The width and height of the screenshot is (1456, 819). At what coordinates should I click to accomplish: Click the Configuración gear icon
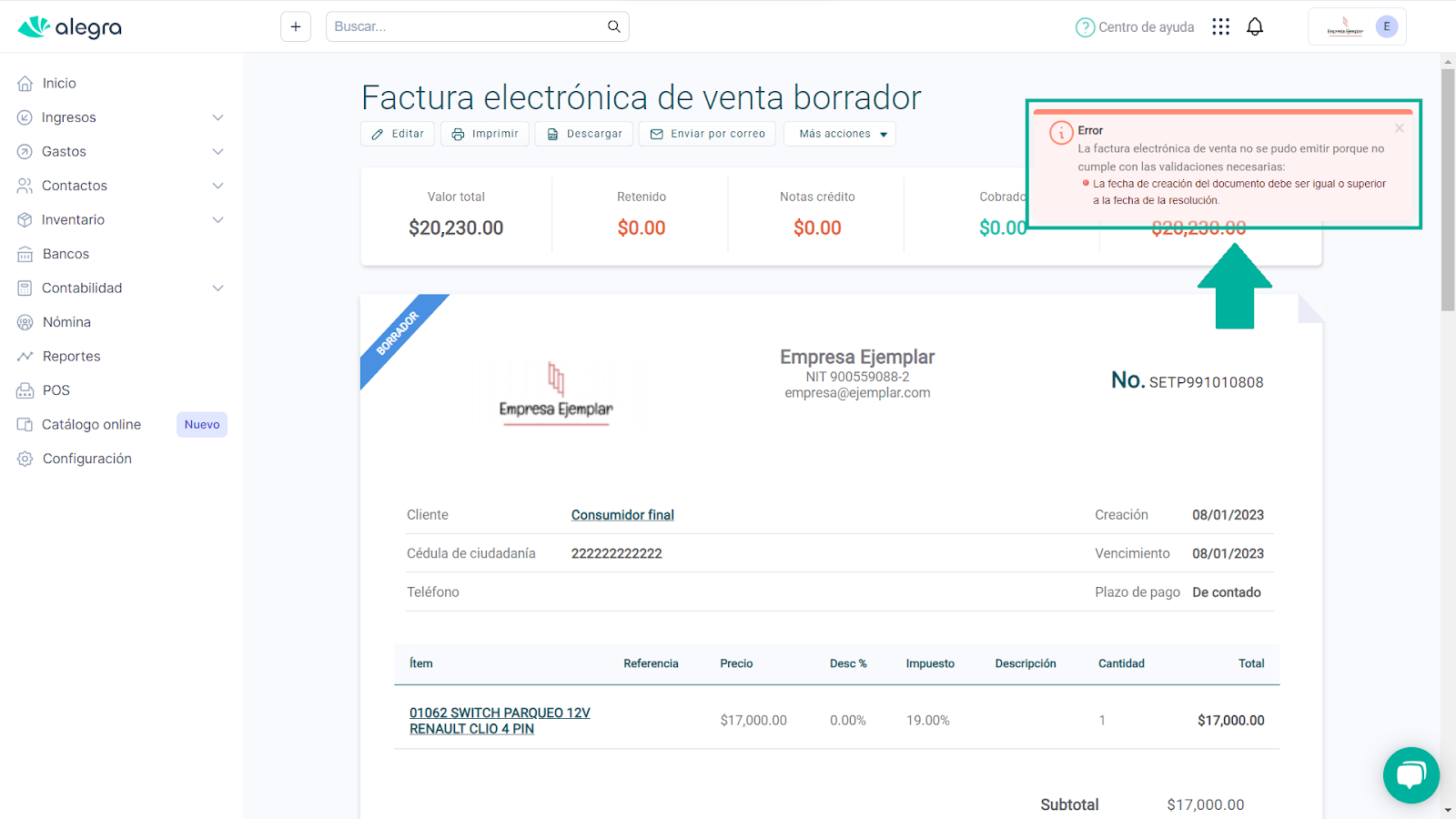coord(25,459)
